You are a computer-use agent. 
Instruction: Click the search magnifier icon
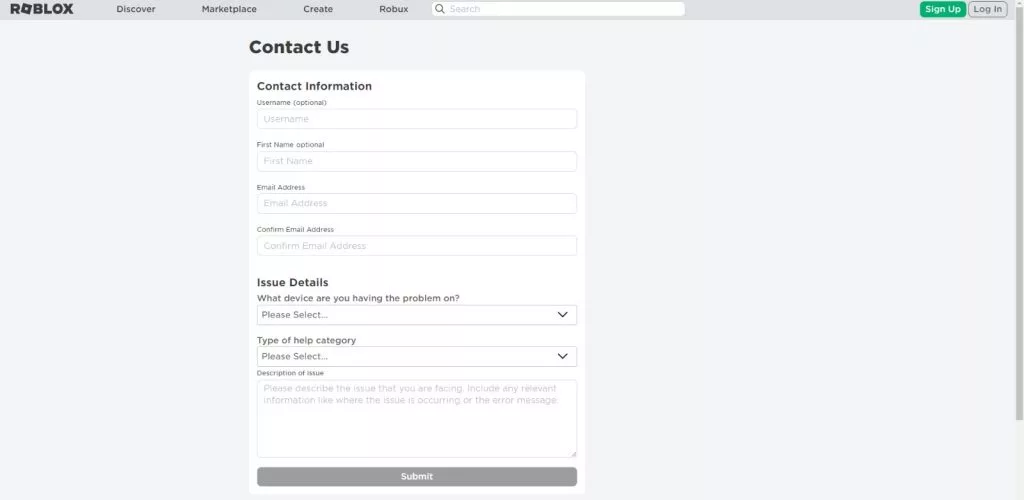coord(439,9)
